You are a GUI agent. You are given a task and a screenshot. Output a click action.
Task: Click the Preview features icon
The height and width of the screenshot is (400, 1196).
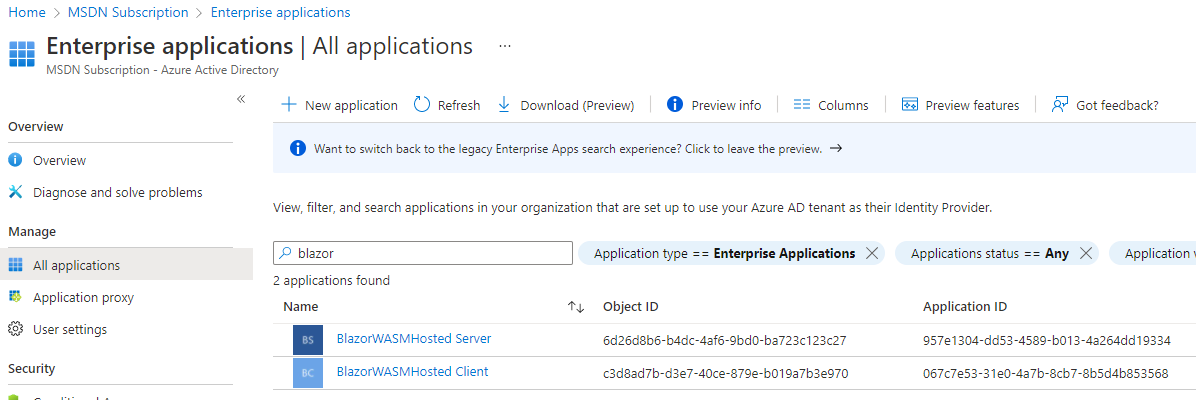tap(909, 105)
